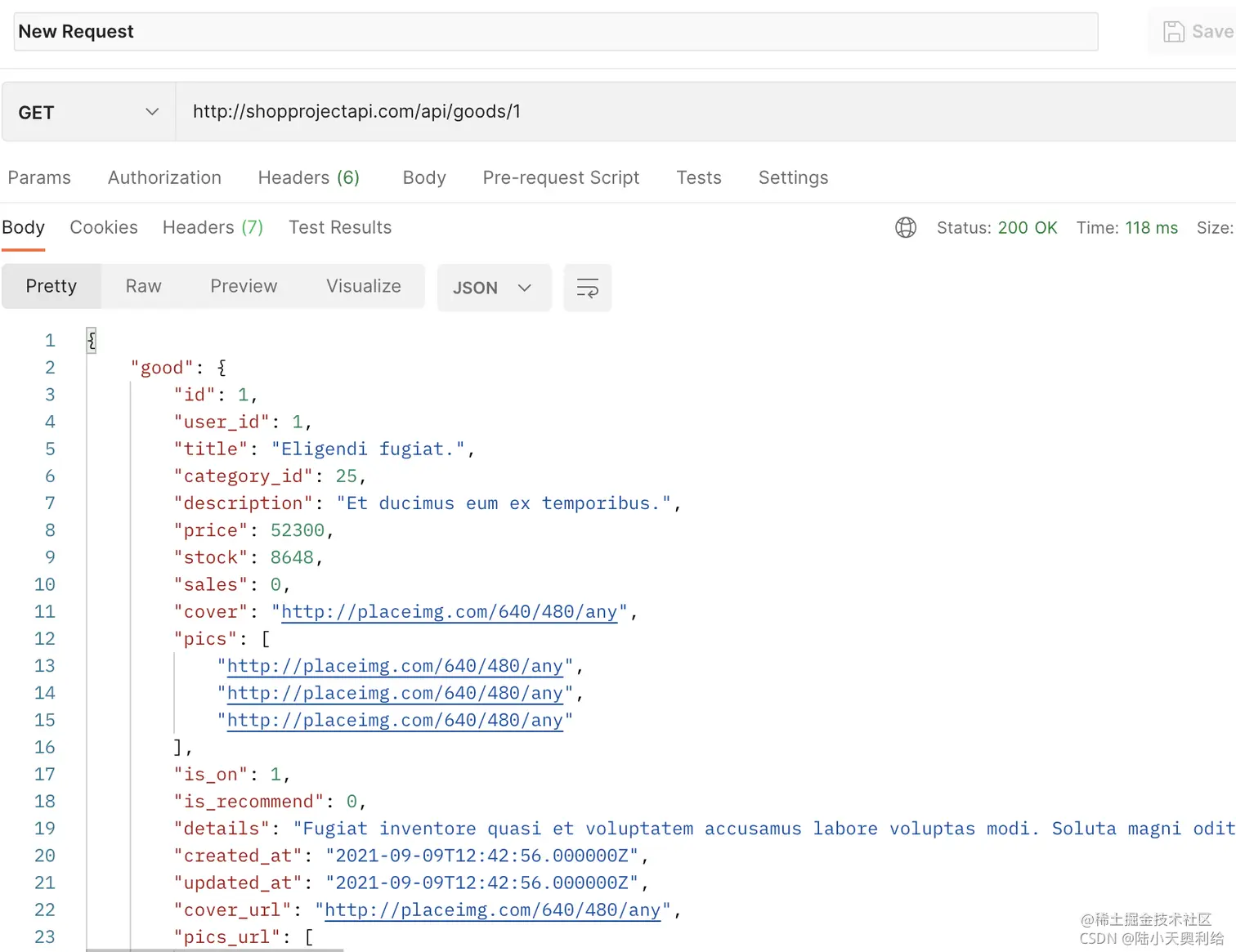Image resolution: width=1236 pixels, height=952 pixels.
Task: Open the pics link on line 13
Action: click(x=395, y=666)
